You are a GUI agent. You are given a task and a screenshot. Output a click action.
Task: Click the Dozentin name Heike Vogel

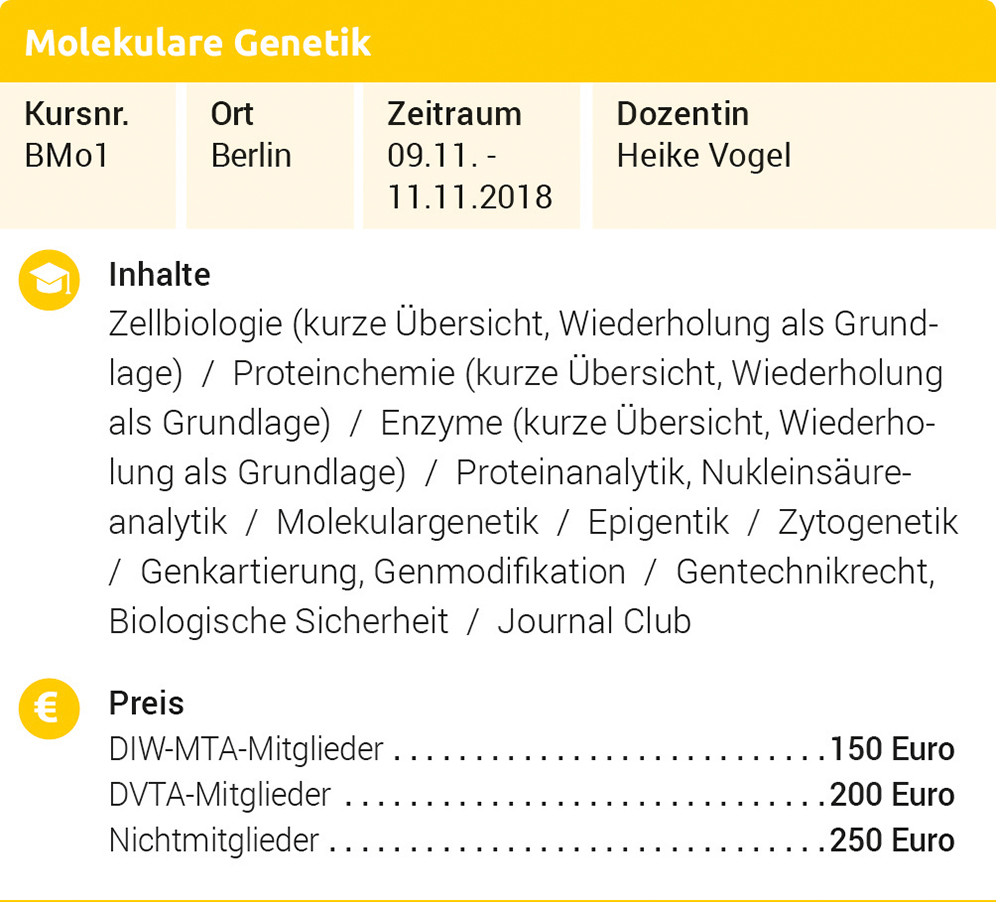click(704, 156)
